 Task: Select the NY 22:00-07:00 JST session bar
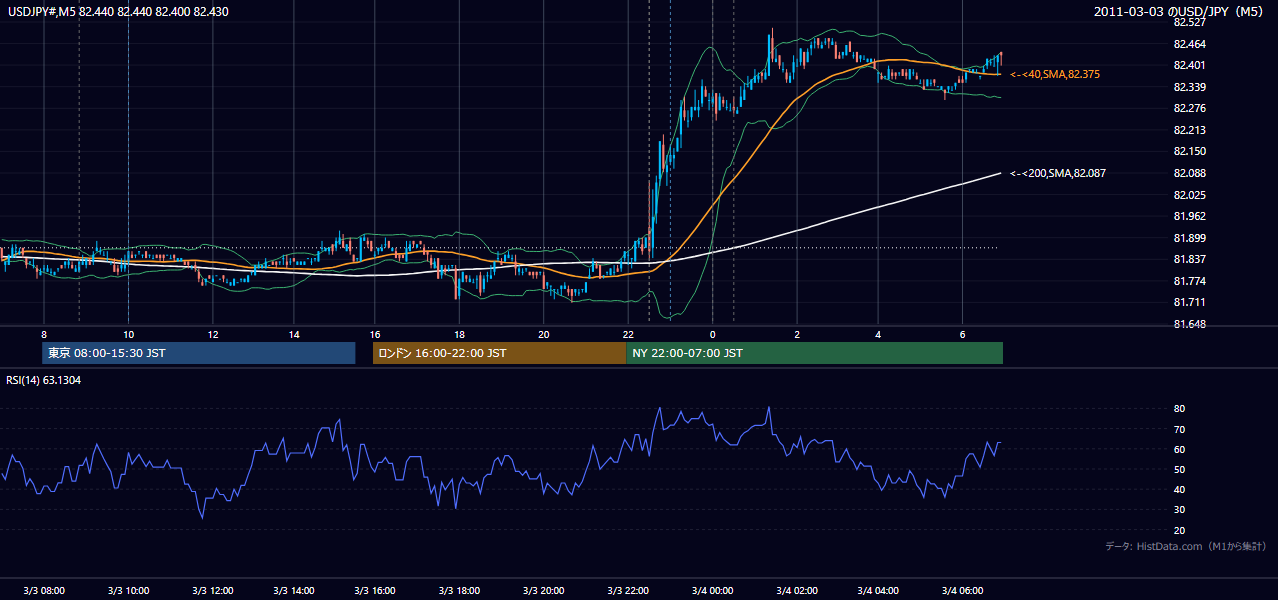click(x=814, y=353)
